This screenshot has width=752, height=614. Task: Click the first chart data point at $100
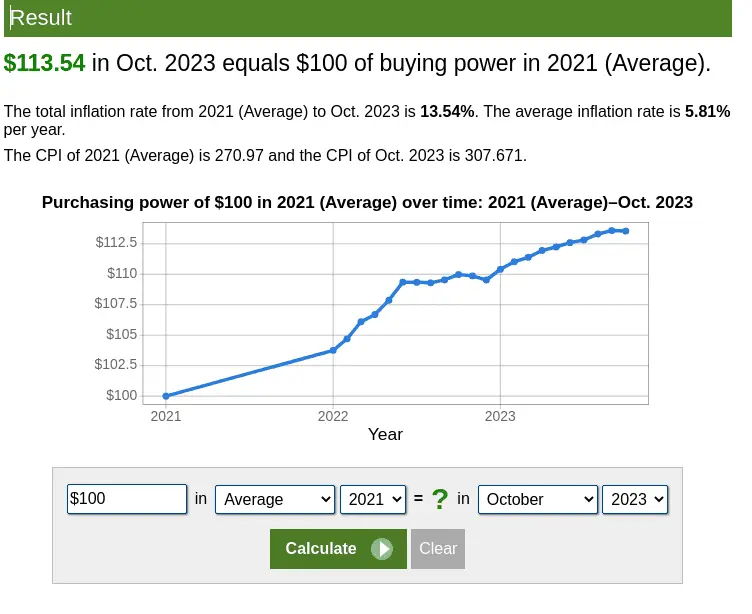(166, 396)
